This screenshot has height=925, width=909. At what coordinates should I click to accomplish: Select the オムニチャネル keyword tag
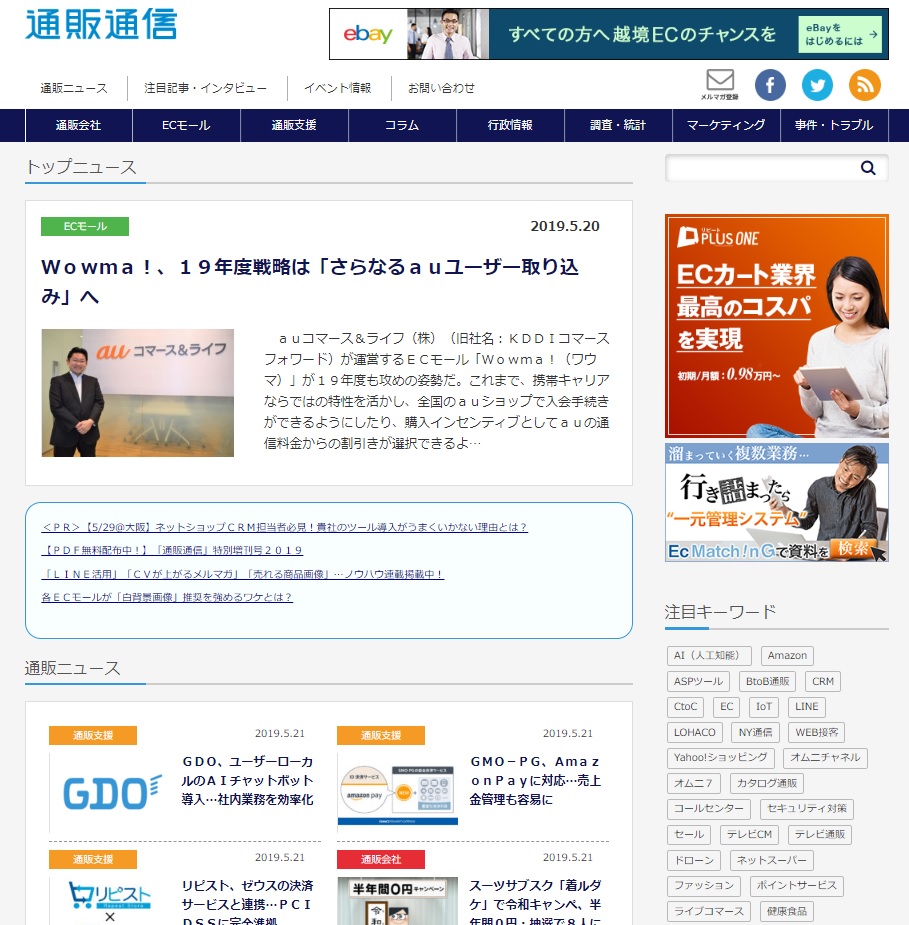tap(825, 757)
